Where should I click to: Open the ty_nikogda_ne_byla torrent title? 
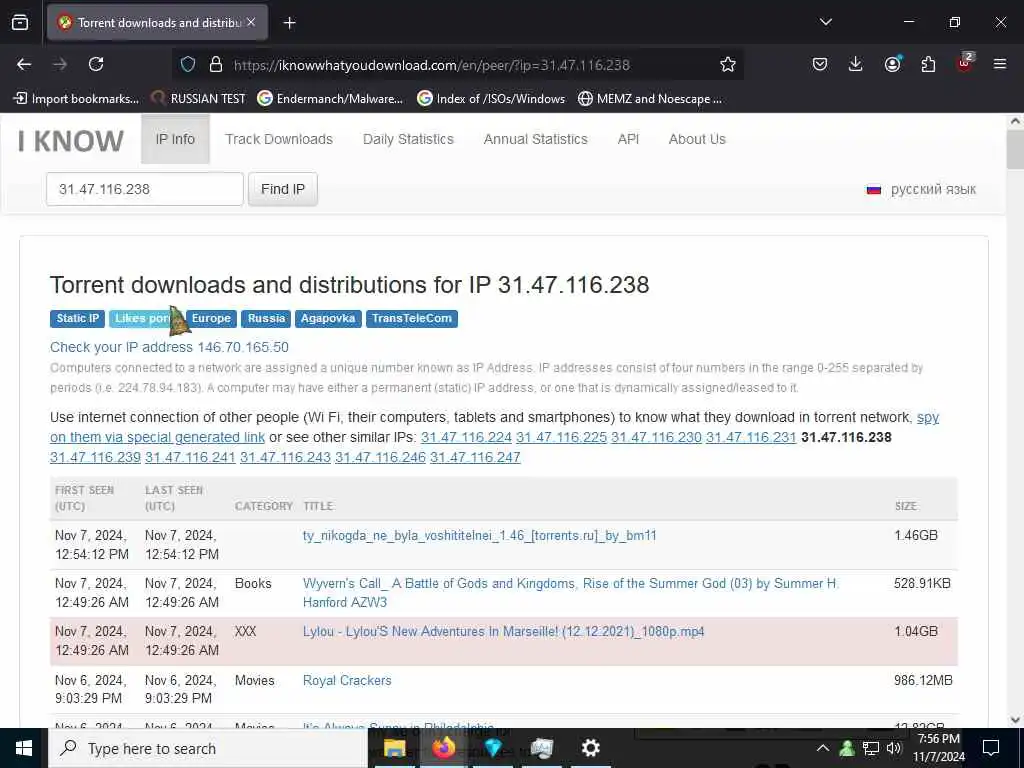click(479, 536)
